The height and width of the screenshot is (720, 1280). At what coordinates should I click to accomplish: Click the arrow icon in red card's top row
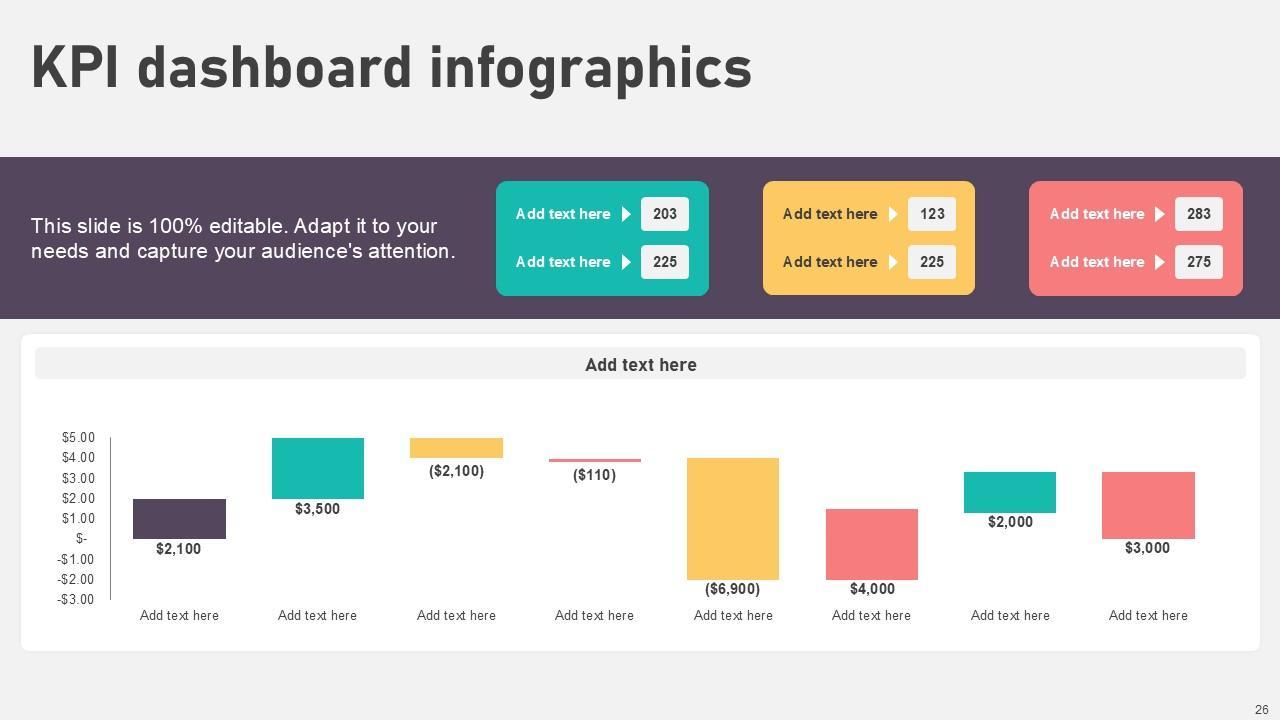1160,214
